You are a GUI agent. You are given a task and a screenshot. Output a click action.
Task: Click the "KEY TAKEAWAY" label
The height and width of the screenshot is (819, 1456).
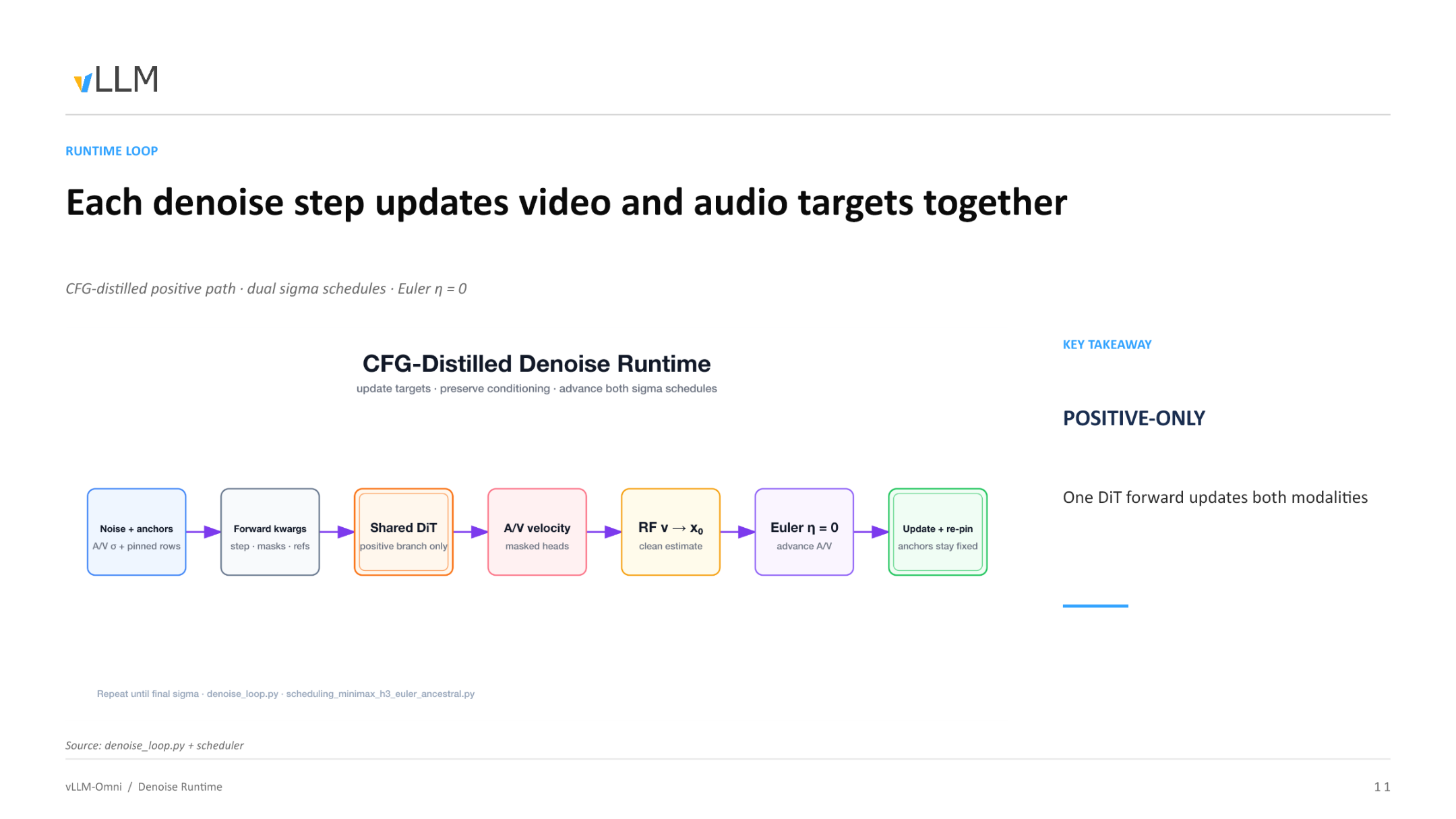1107,344
